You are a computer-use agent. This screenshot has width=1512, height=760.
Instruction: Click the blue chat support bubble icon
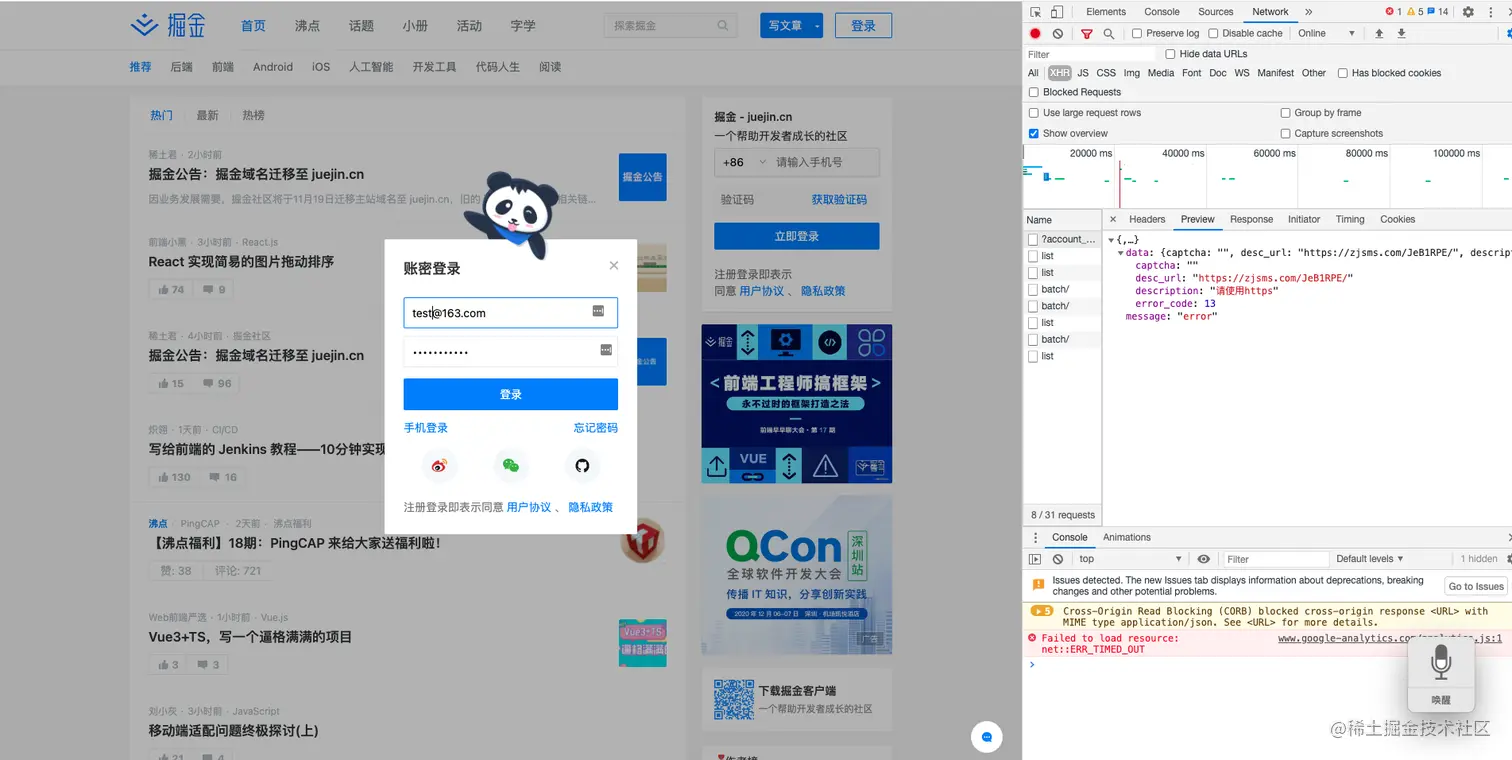tap(986, 737)
